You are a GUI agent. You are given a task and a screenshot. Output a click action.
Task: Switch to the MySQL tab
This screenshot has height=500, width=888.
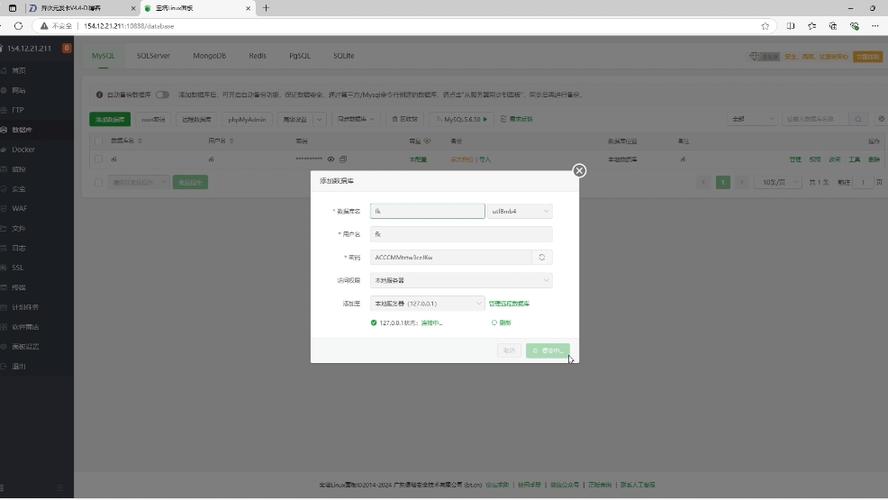point(103,56)
